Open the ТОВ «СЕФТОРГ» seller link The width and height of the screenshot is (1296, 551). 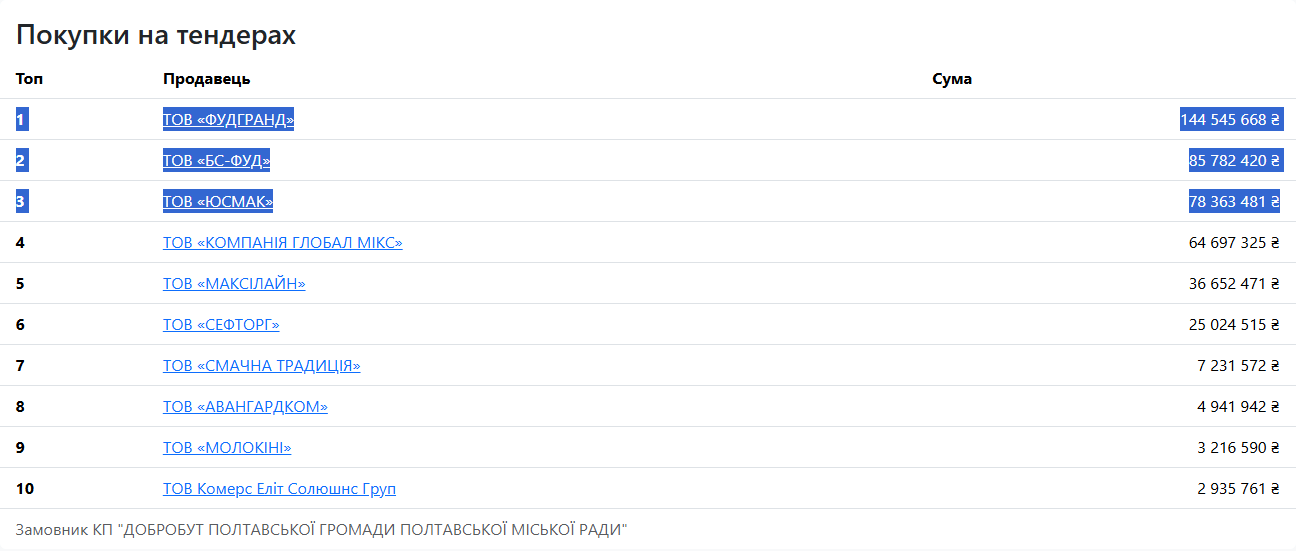(221, 325)
